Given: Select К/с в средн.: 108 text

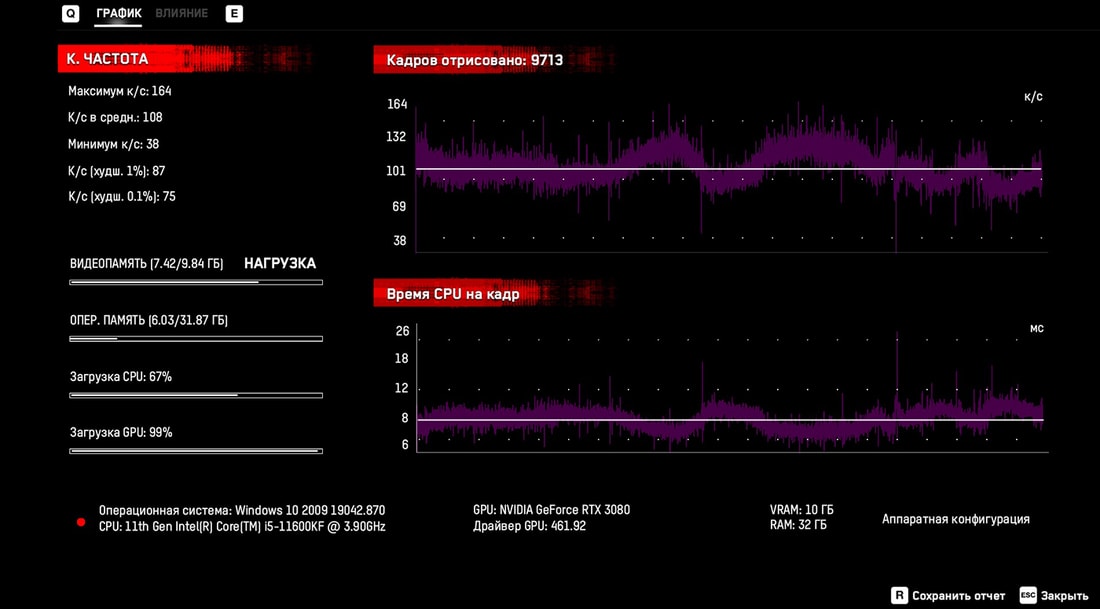Looking at the screenshot, I should pyautogui.click(x=115, y=118).
